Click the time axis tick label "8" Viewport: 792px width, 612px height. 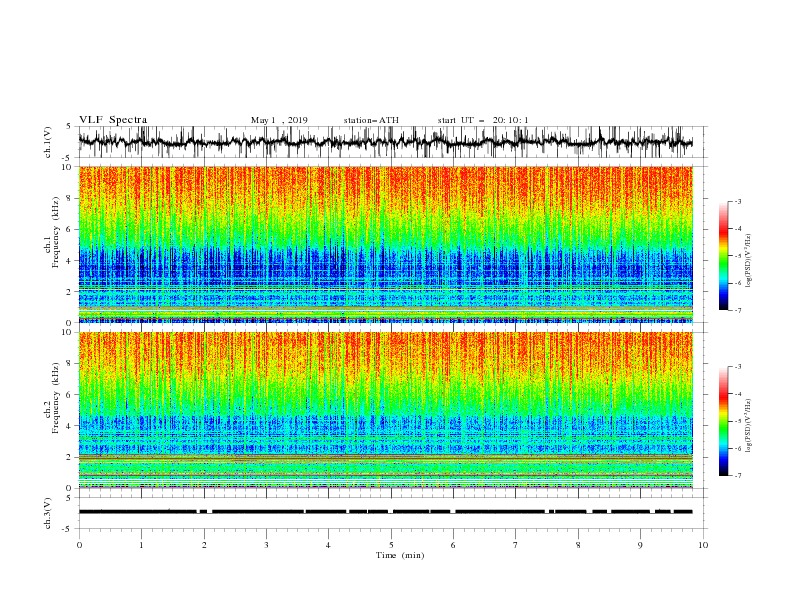pyautogui.click(x=578, y=545)
